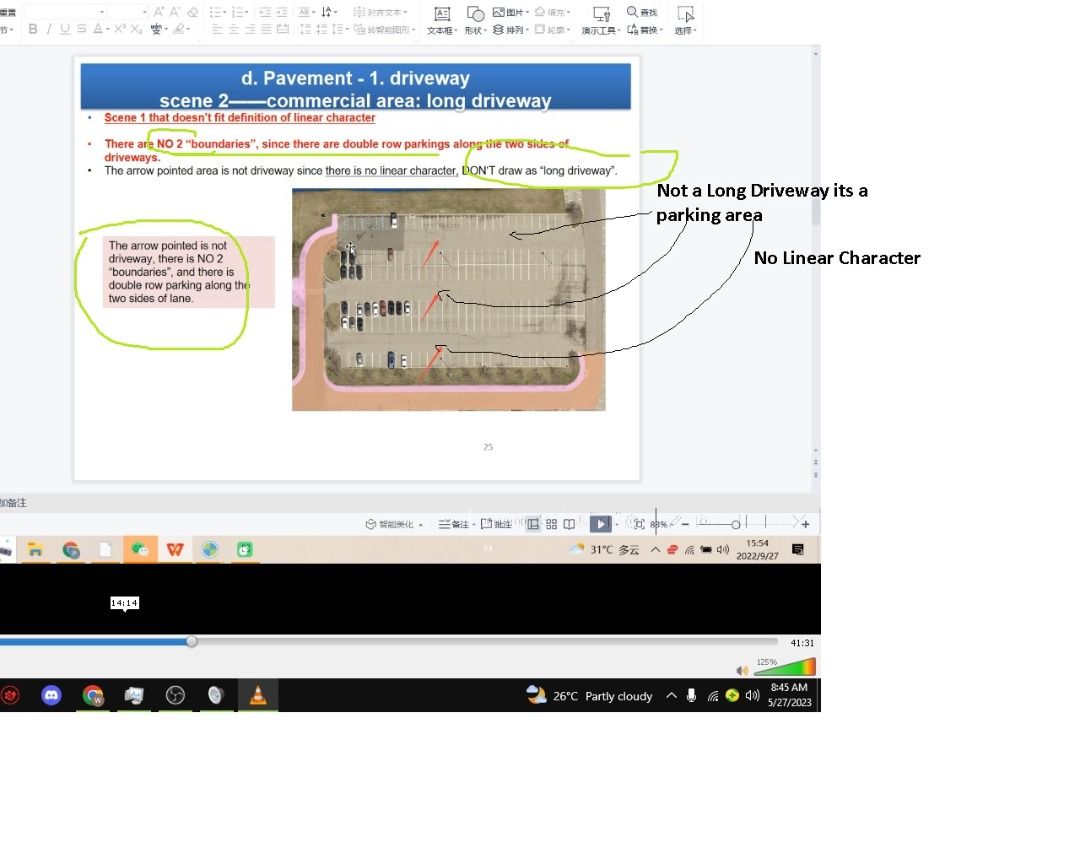1080x864 pixels.
Task: Toggle underline formatting in the ribbon
Action: point(65,30)
